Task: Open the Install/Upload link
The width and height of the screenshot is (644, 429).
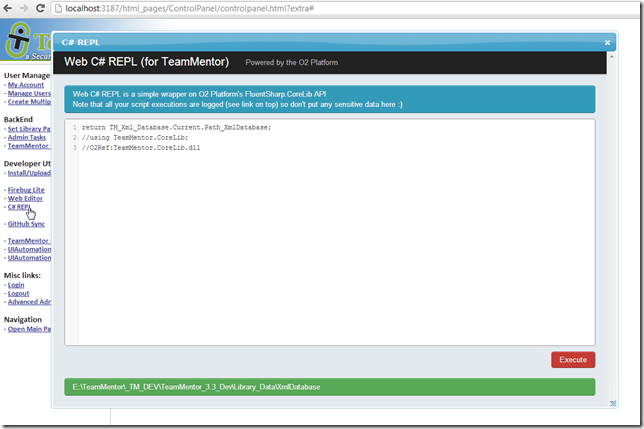Action: coord(29,173)
